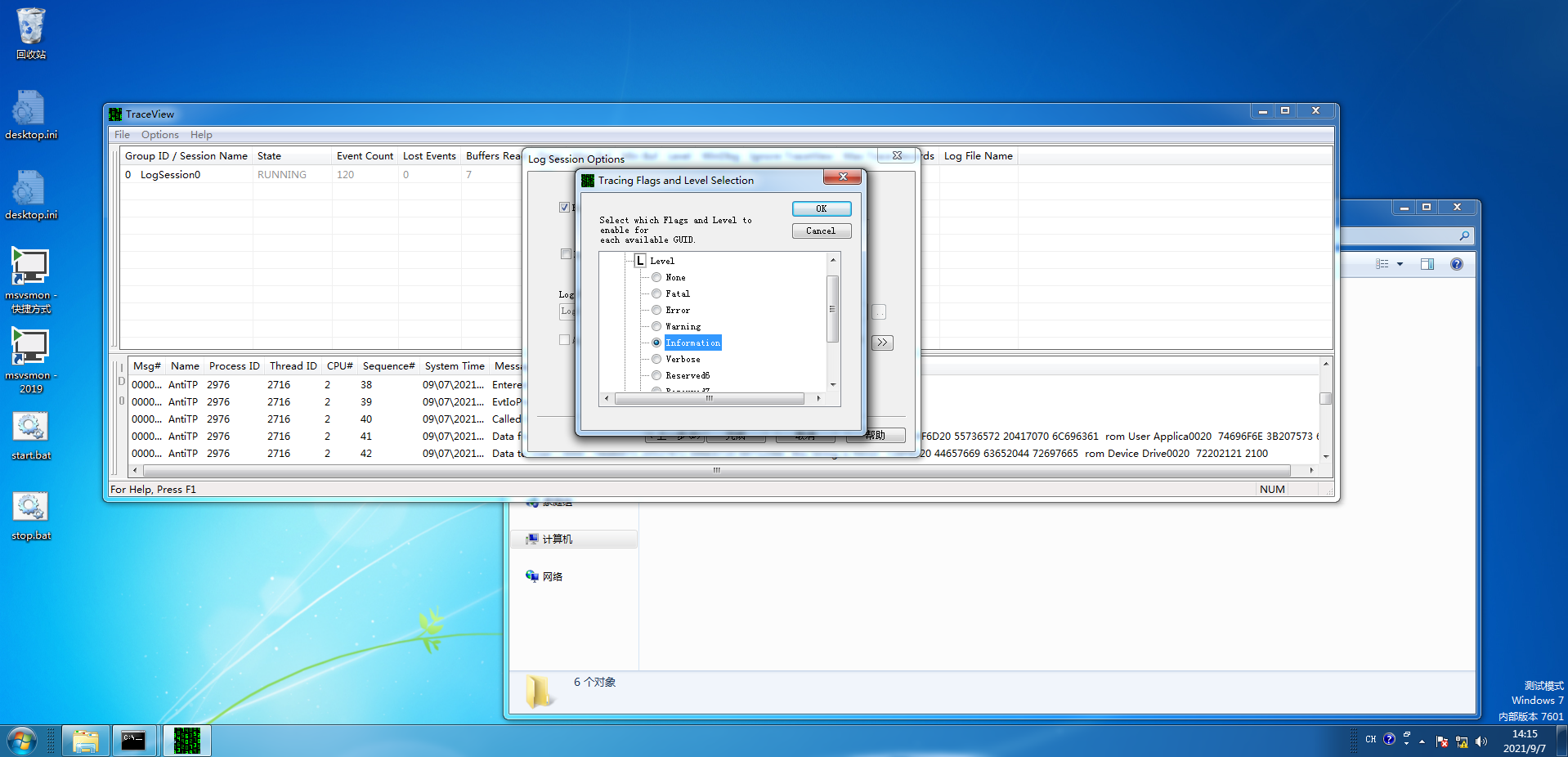The height and width of the screenshot is (757, 1568).
Task: Open the Action Center flag icon
Action: [x=1441, y=741]
